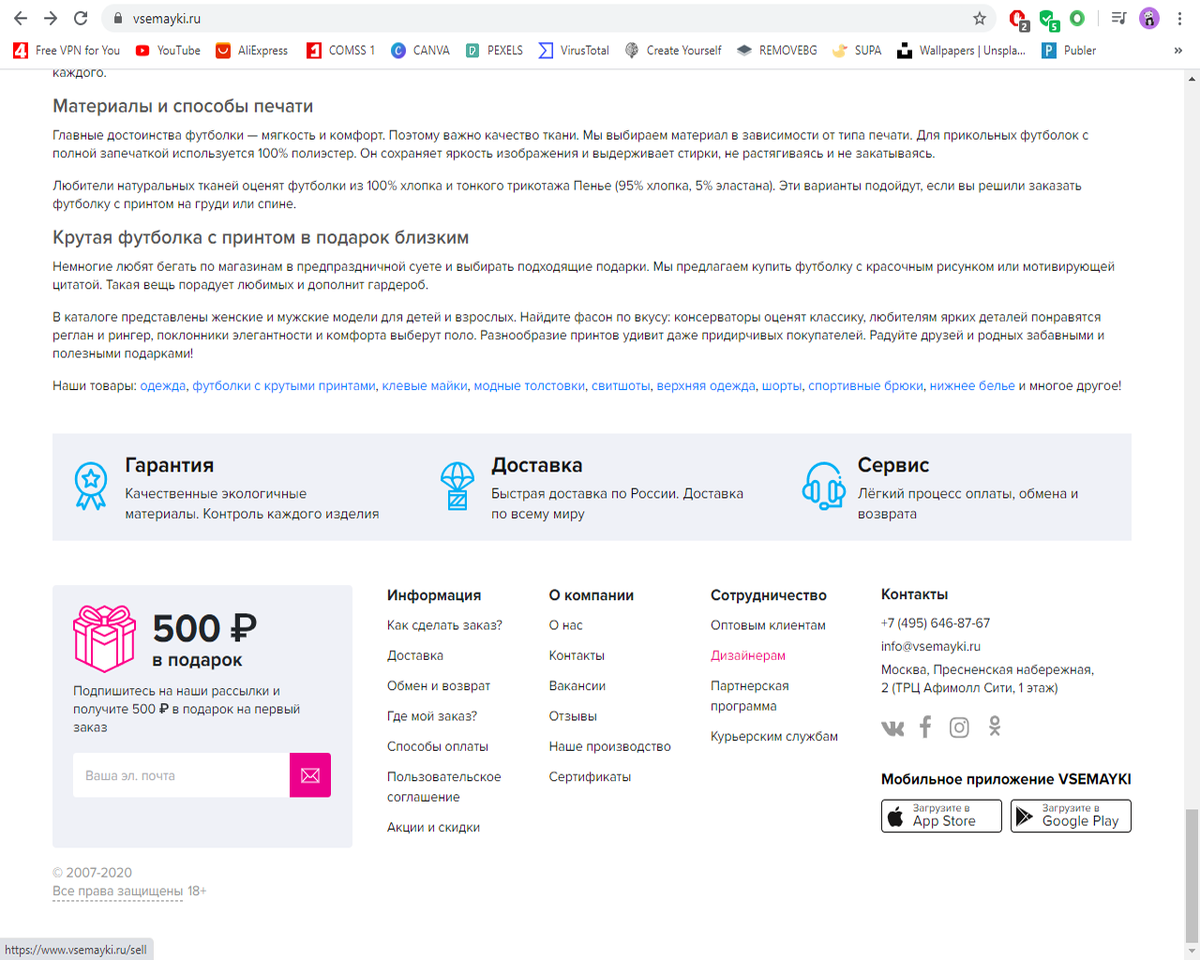Open the REMOVEBG bookmark

pos(777,50)
